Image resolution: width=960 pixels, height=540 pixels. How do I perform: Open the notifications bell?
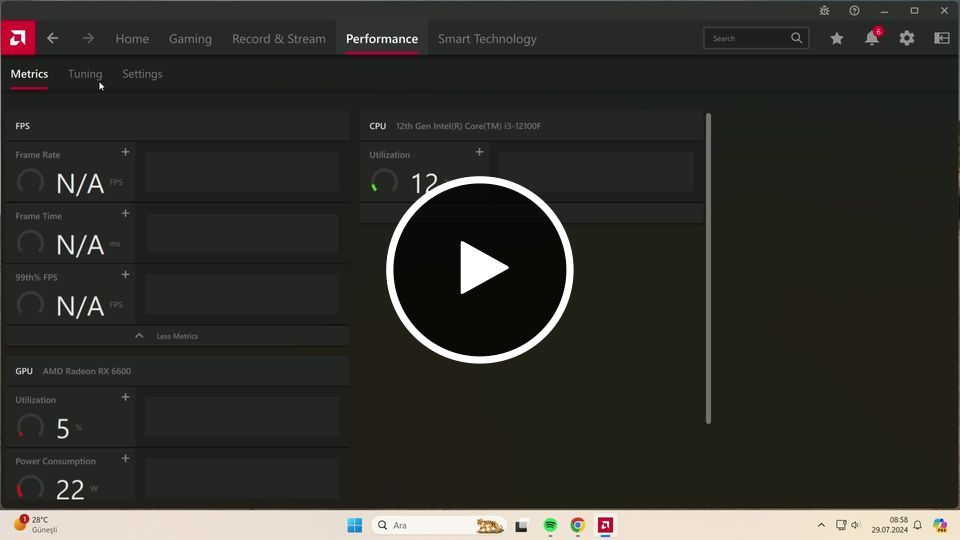(872, 38)
